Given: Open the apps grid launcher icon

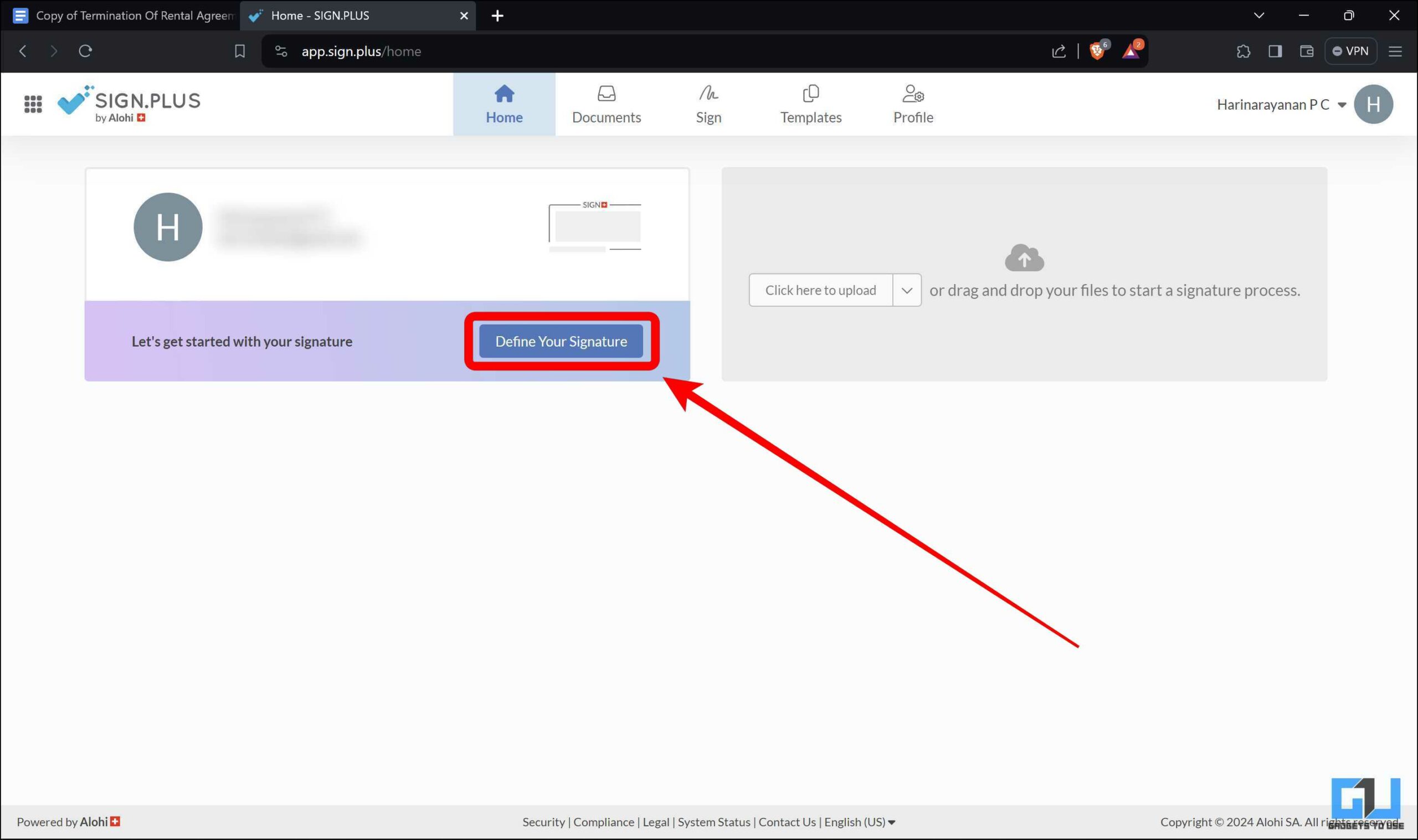Looking at the screenshot, I should (33, 104).
